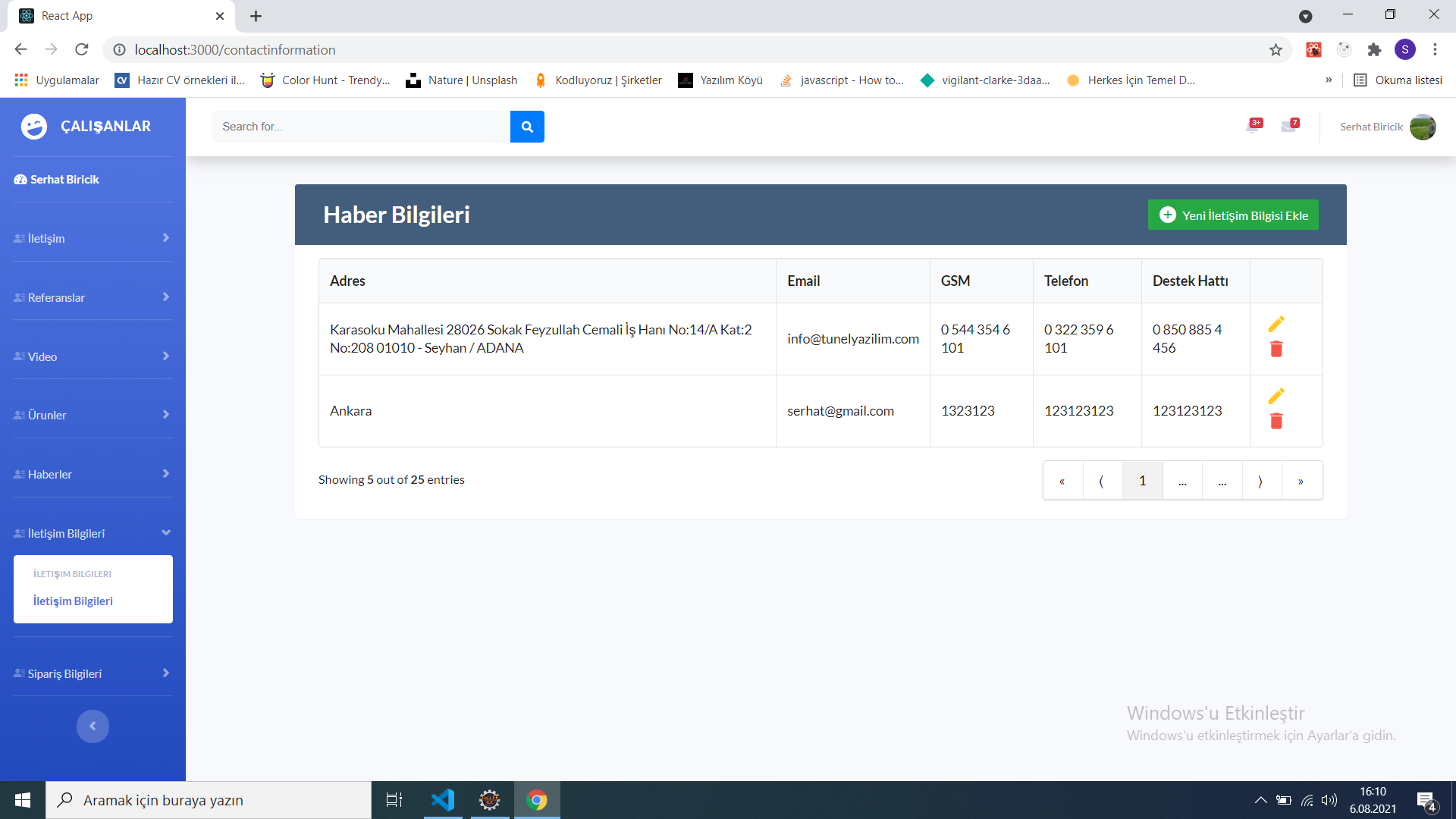The height and width of the screenshot is (819, 1456).
Task: Go to pagination page 1
Action: click(1142, 481)
